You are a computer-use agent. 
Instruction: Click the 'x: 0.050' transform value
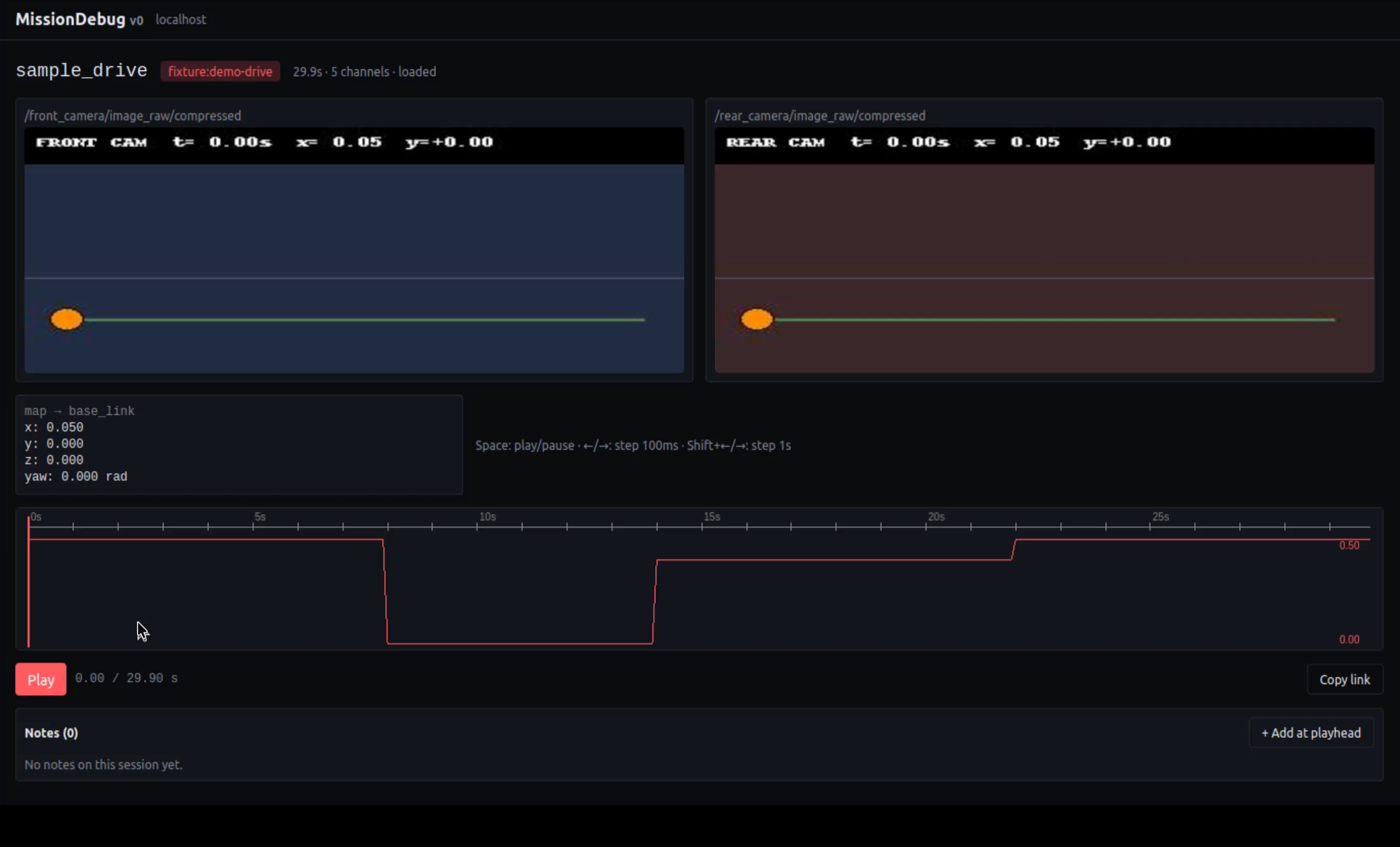54,427
